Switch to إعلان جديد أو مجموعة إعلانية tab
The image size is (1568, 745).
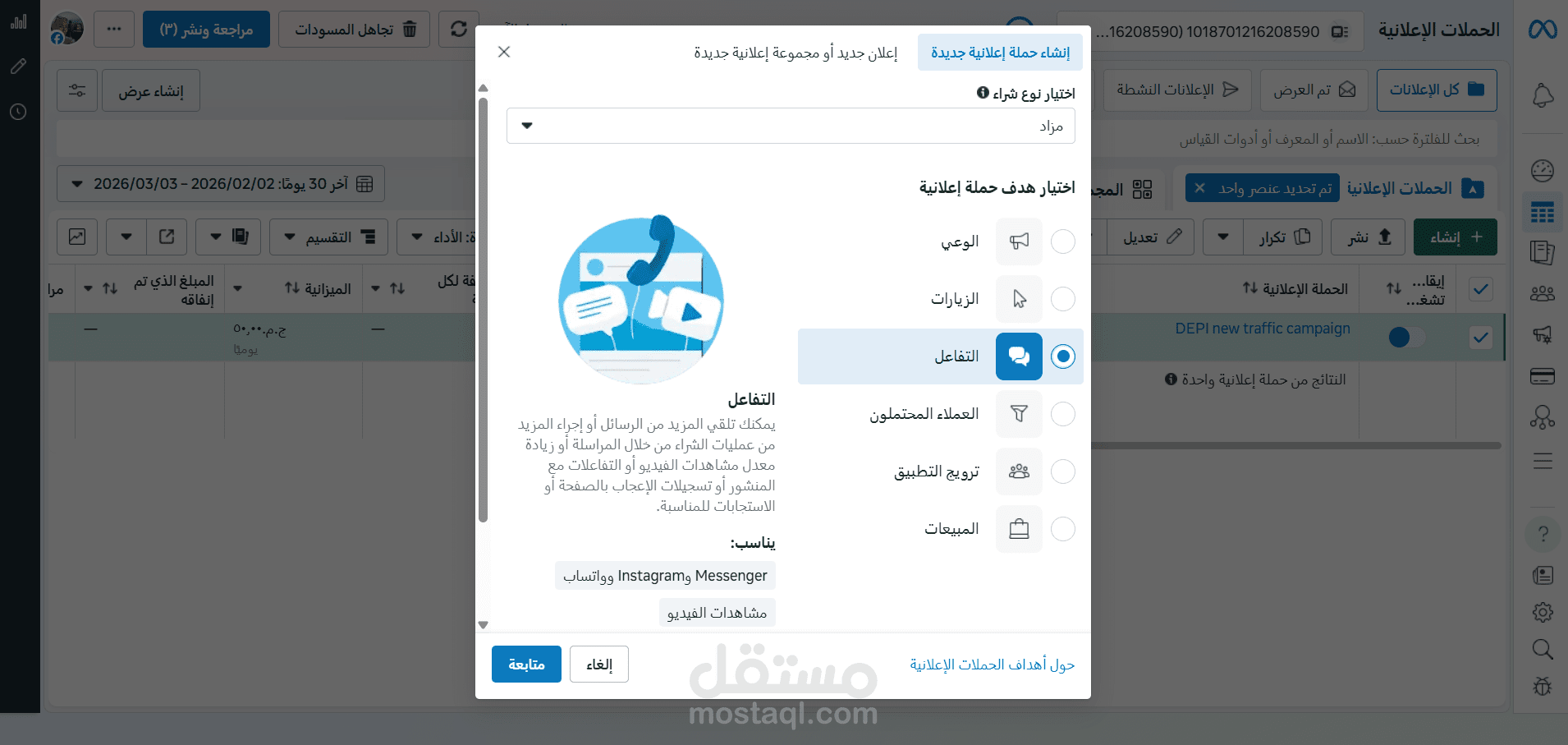(x=795, y=53)
